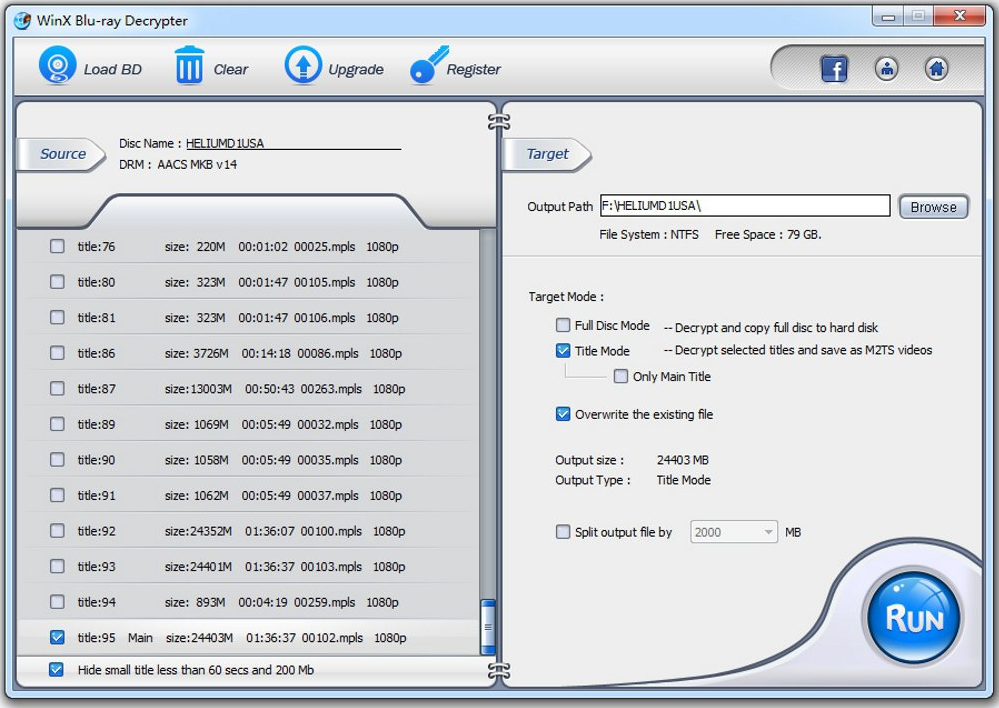Check the title:89 checkbox
The width and height of the screenshot is (999, 708).
57,424
